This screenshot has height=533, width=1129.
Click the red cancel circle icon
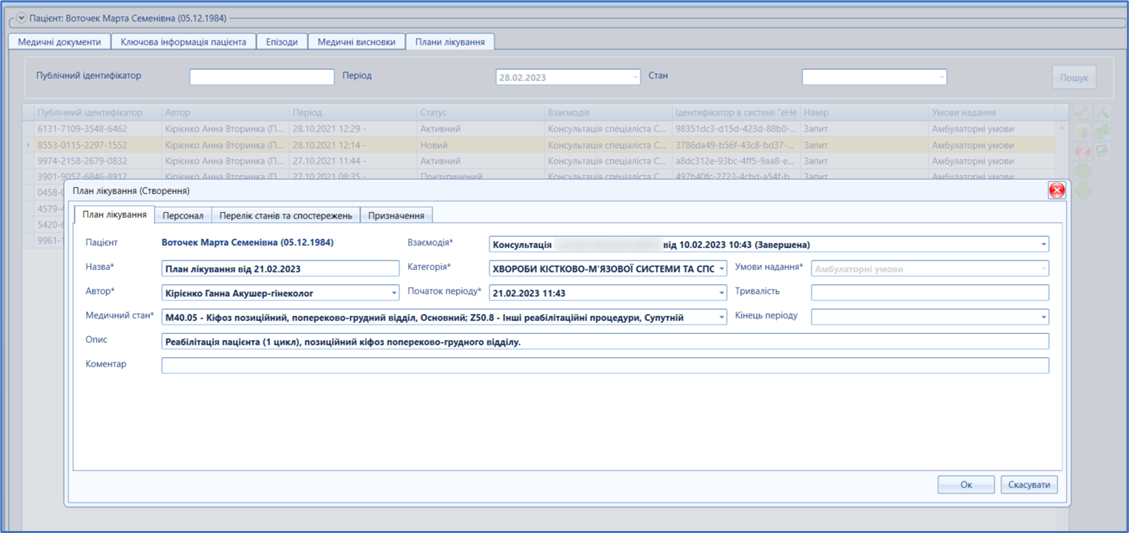pos(1082,151)
